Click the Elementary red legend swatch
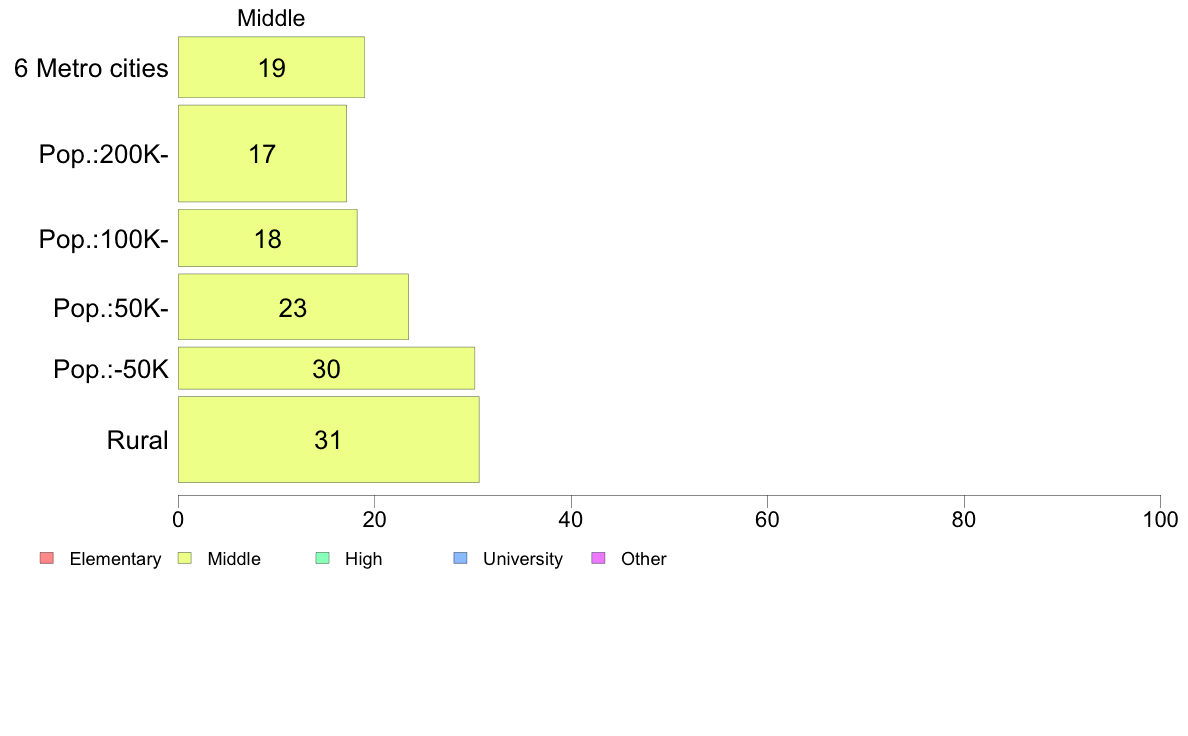1188x736 pixels. click(47, 559)
